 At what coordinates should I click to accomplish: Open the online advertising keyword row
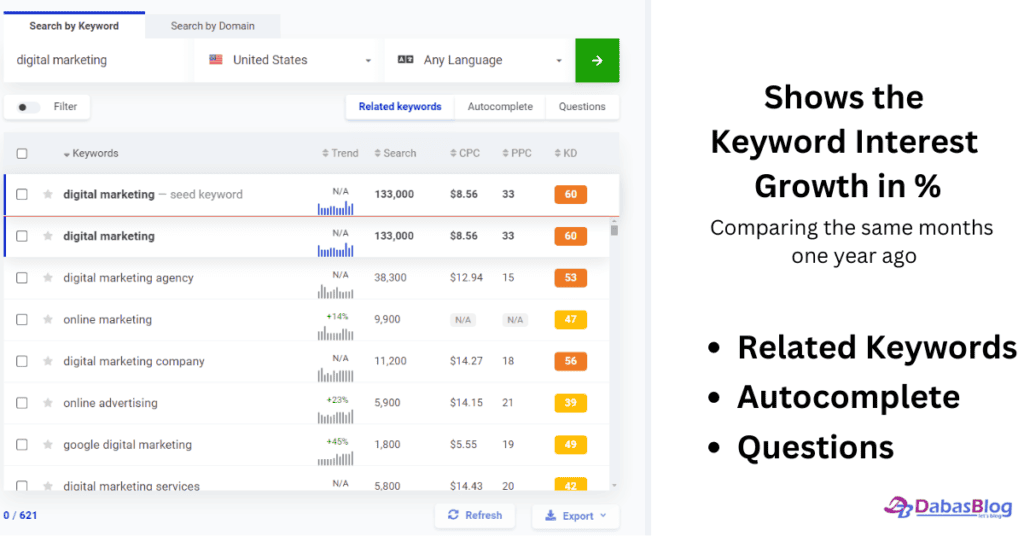tap(307, 403)
